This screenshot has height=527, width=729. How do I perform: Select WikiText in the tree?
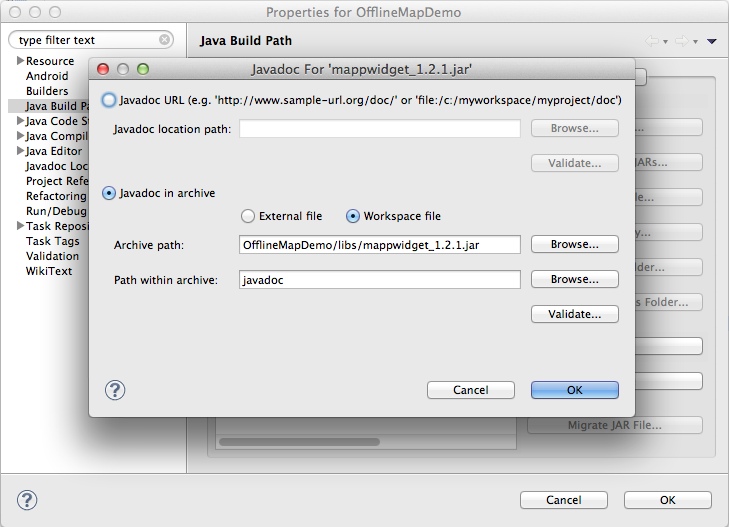coord(49,270)
